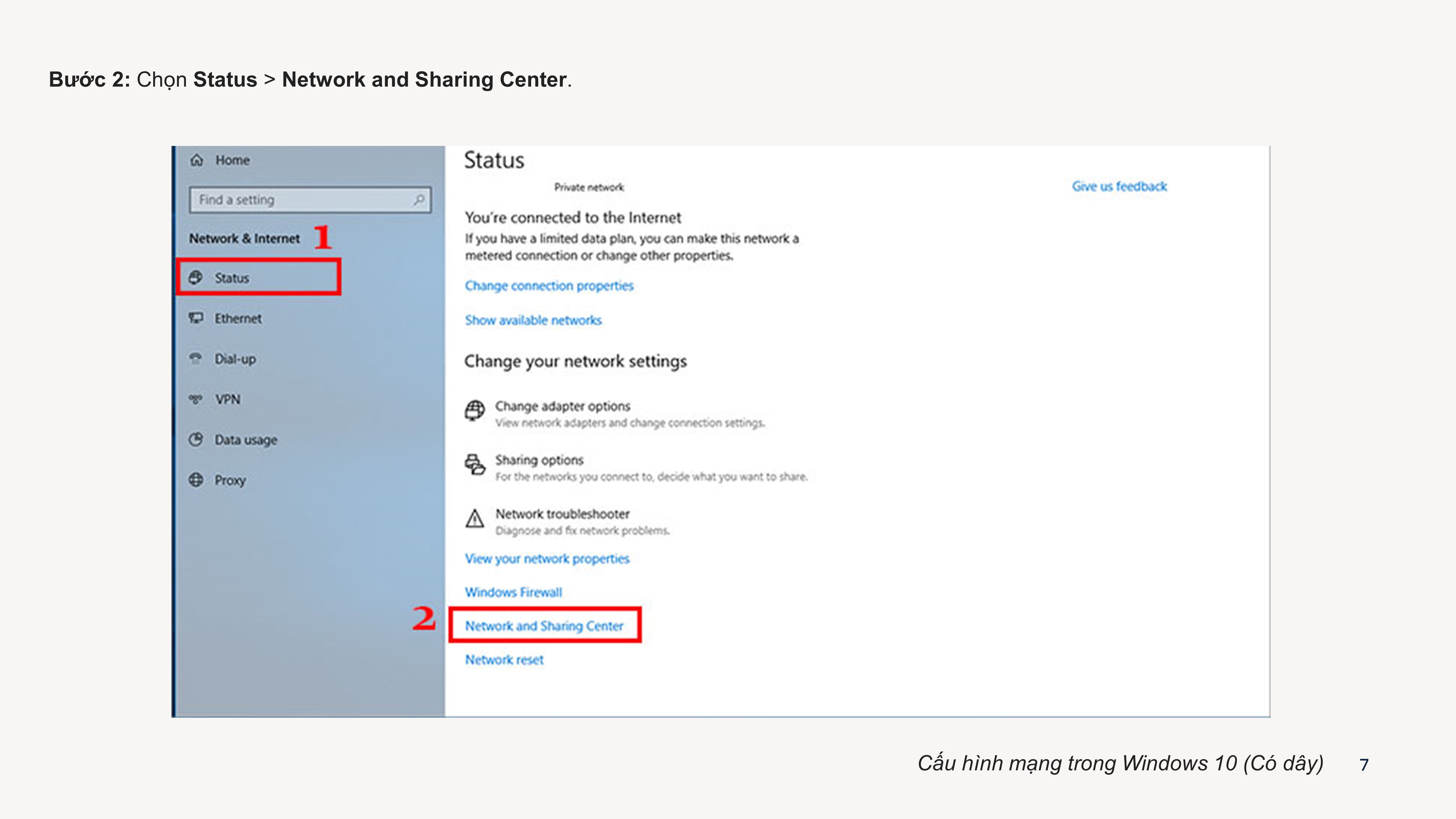1456x819 pixels.
Task: Click the Dial-up phone icon
Action: pos(196,359)
